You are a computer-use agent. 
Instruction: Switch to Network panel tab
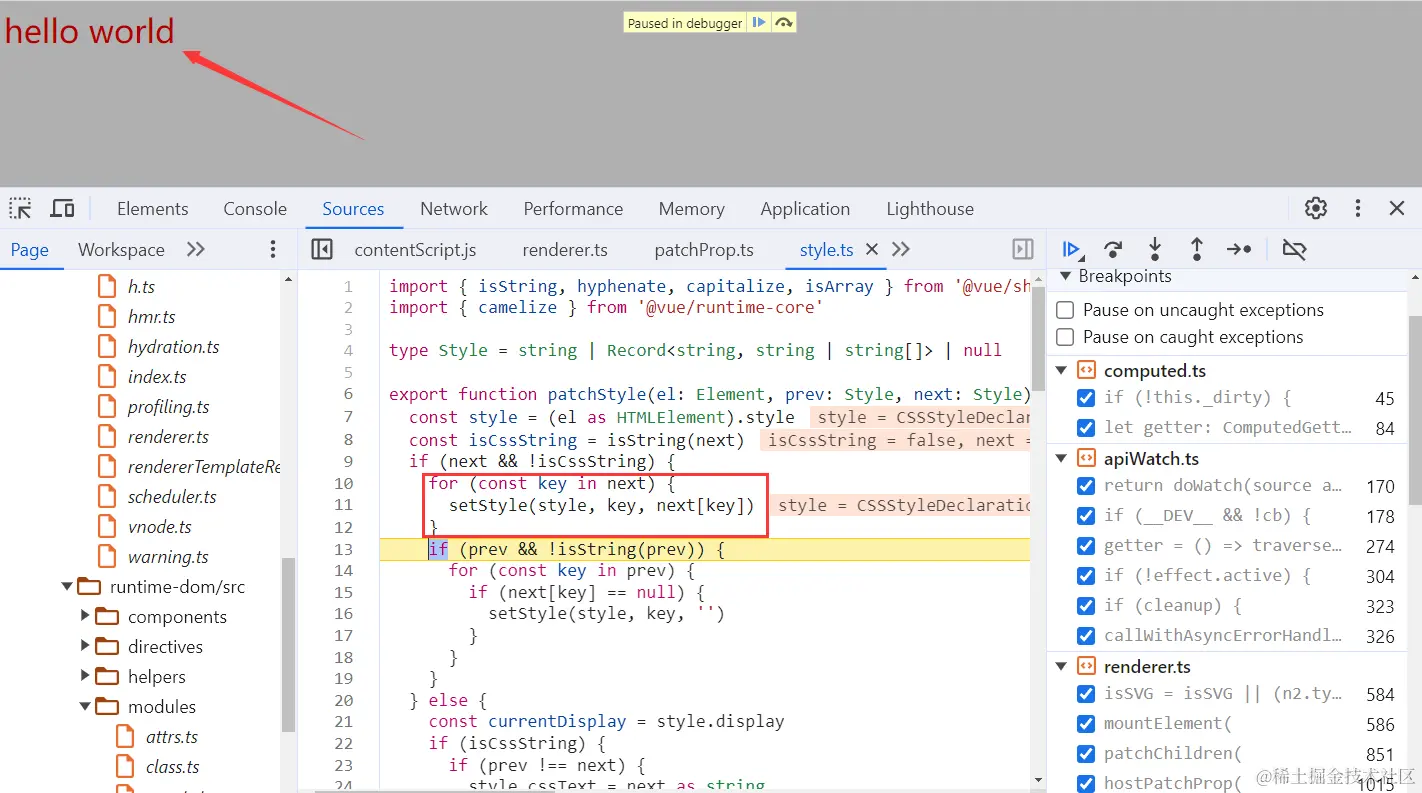454,208
